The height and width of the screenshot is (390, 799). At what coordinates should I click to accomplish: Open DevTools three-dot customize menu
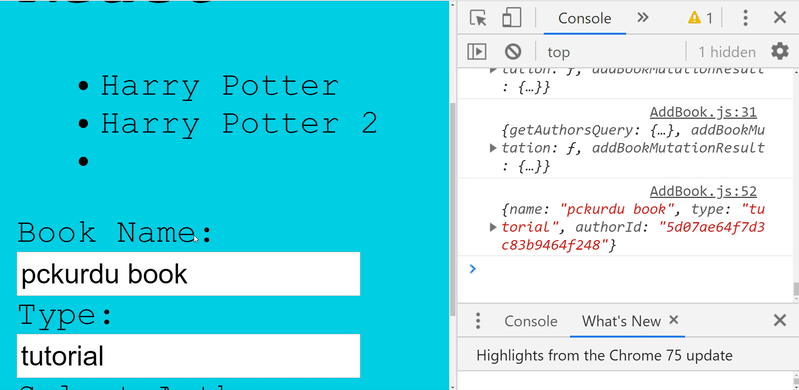pos(745,18)
